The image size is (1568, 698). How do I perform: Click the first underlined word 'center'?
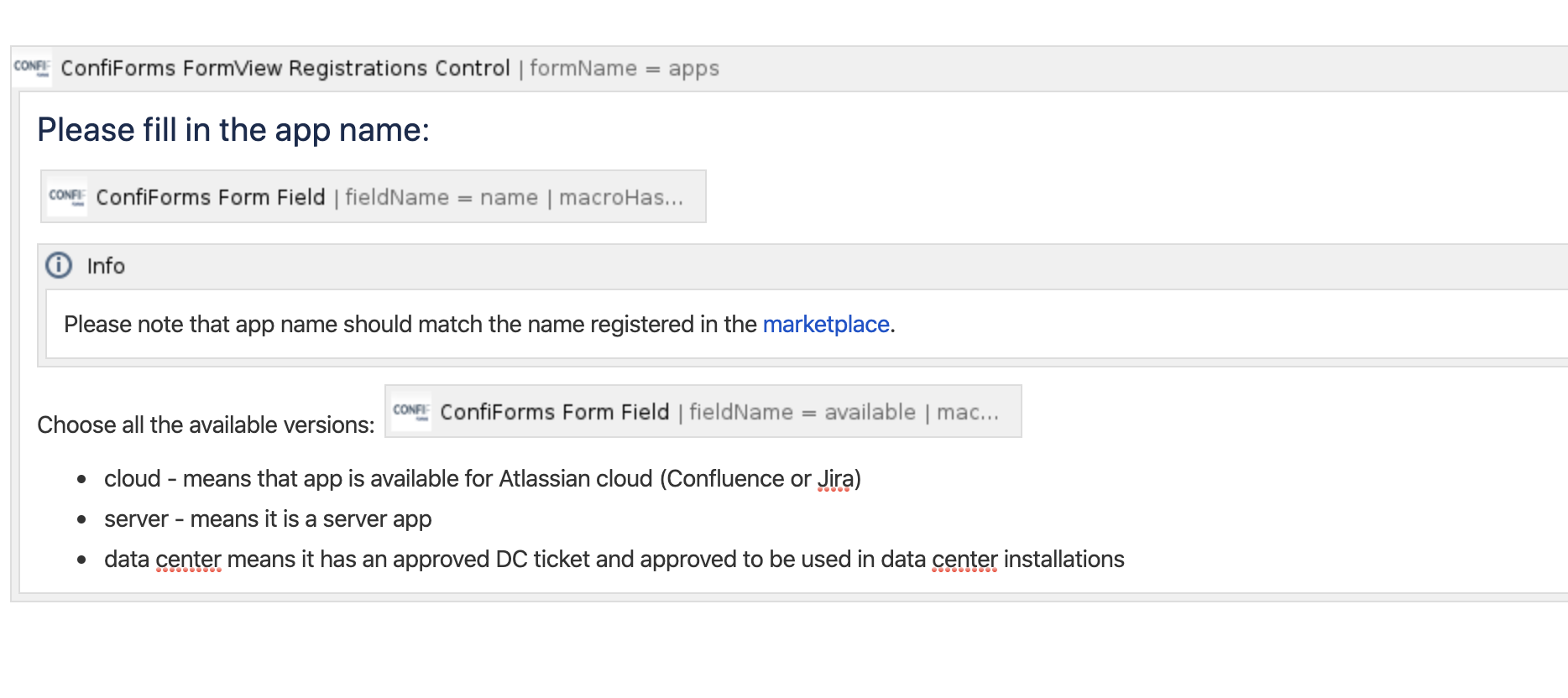(x=188, y=560)
